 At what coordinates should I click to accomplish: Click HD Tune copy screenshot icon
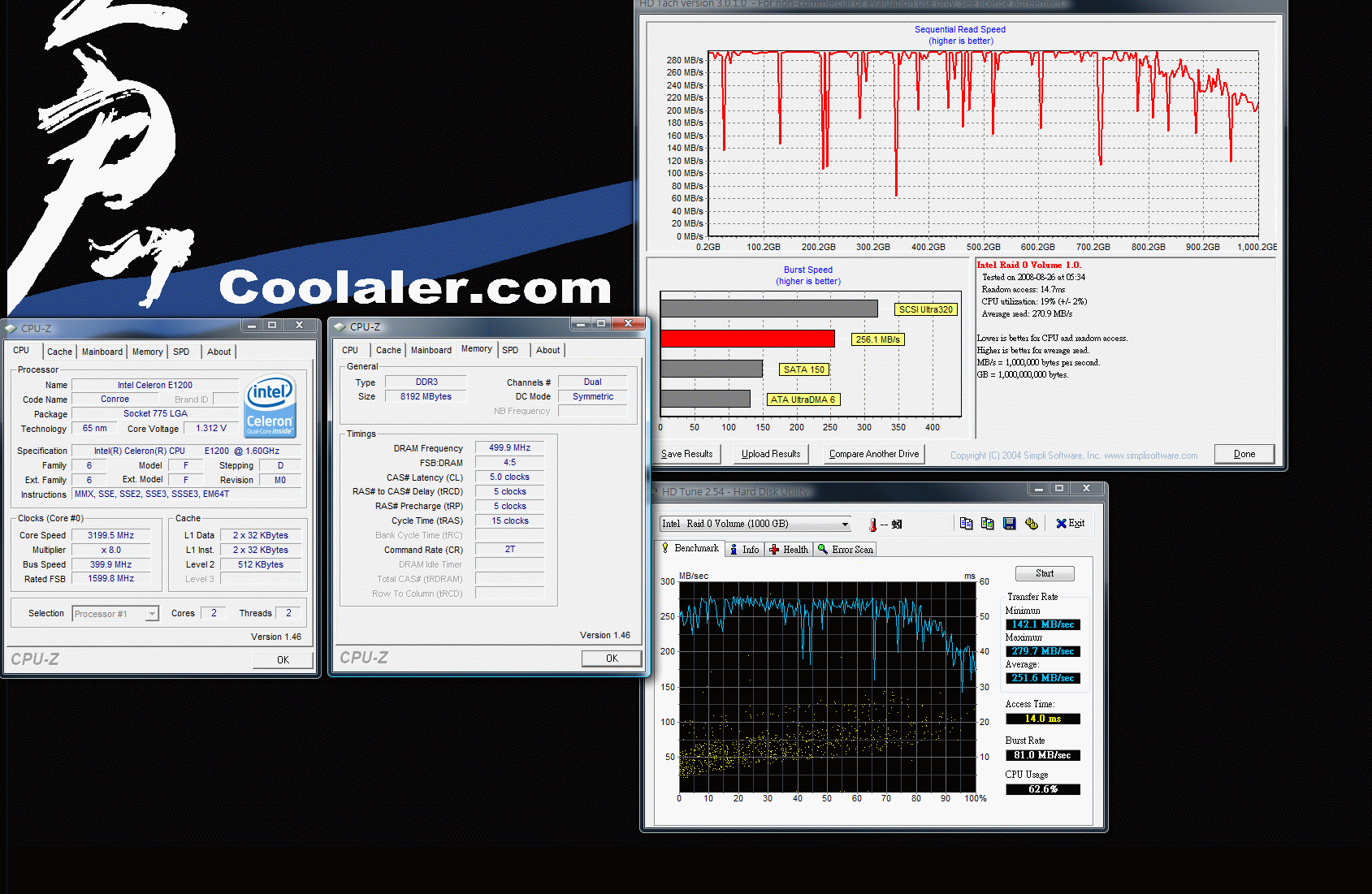point(988,524)
